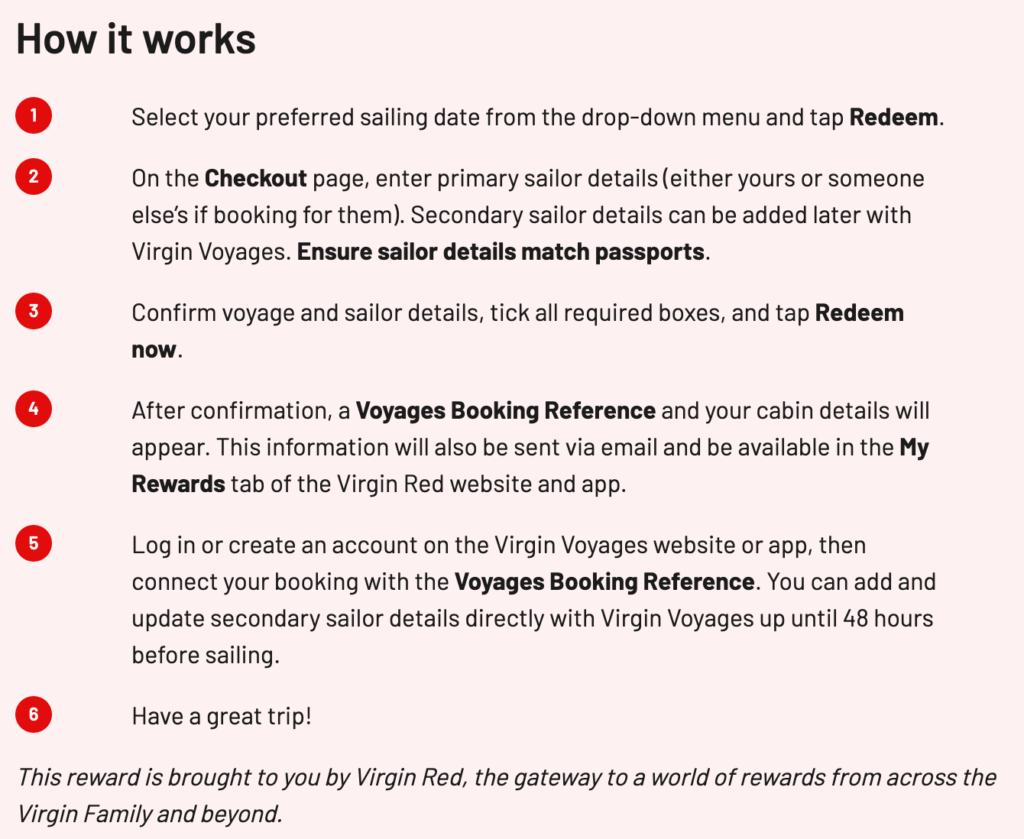The image size is (1024, 839).
Task: Click the red step 1 number badge
Action: (x=34, y=116)
